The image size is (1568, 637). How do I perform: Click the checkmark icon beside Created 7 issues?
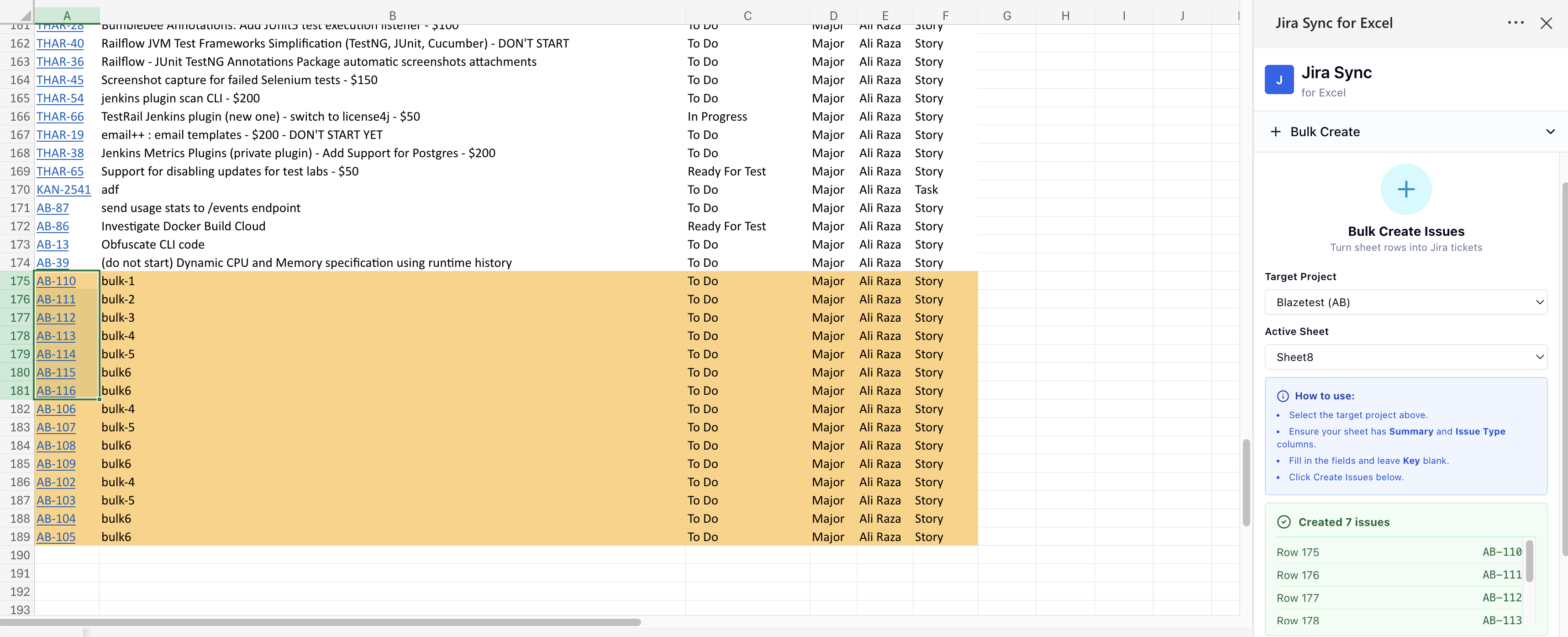(x=1284, y=522)
